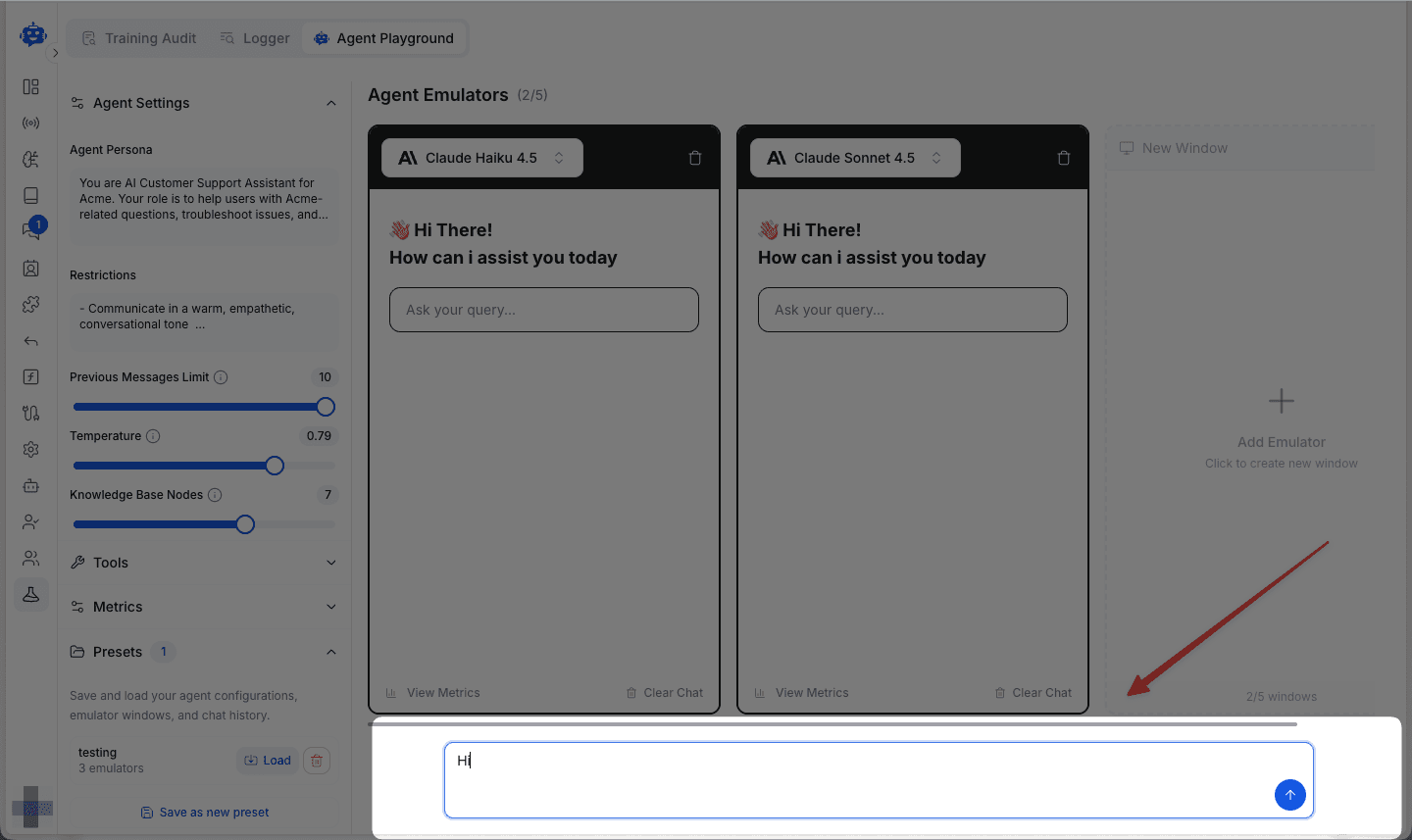Switch to the Logger tab
Image resolution: width=1412 pixels, height=840 pixels.
click(255, 38)
